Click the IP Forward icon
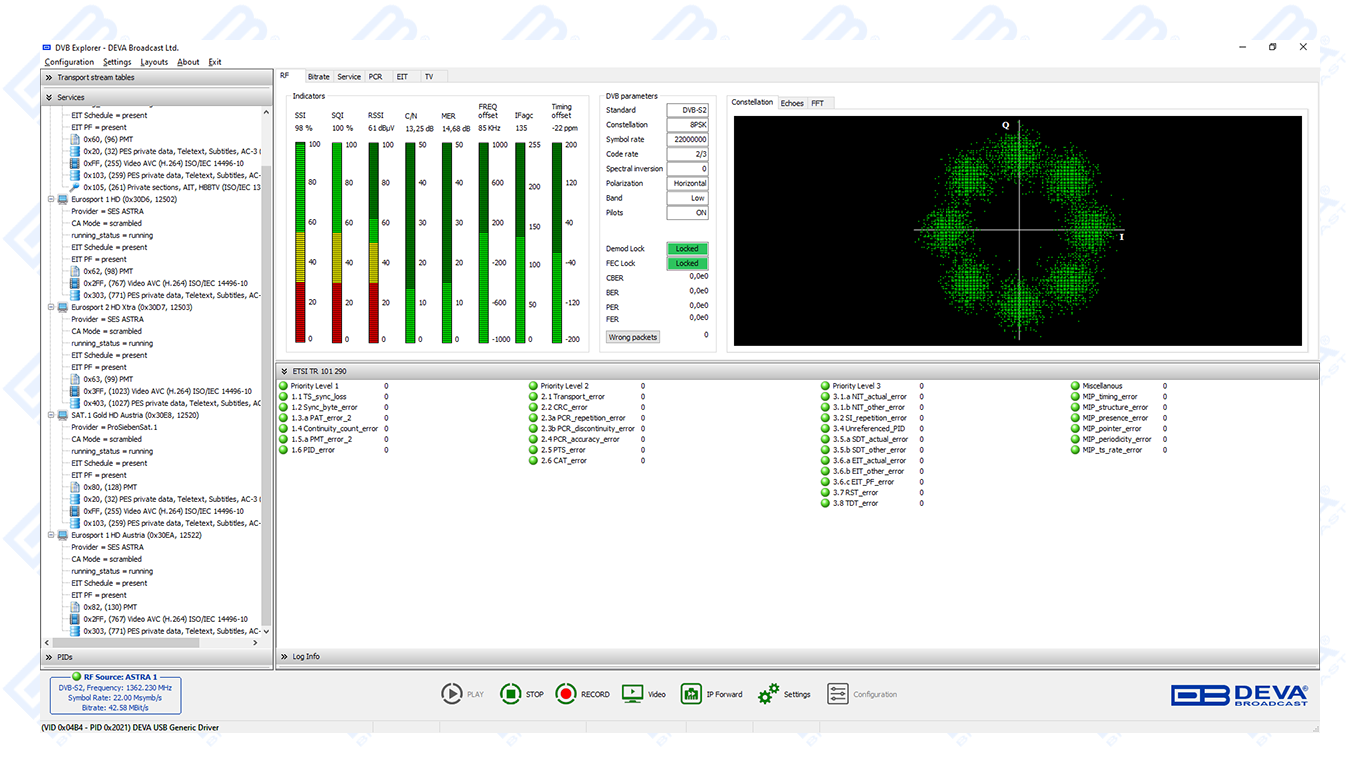1360x773 pixels. click(691, 694)
